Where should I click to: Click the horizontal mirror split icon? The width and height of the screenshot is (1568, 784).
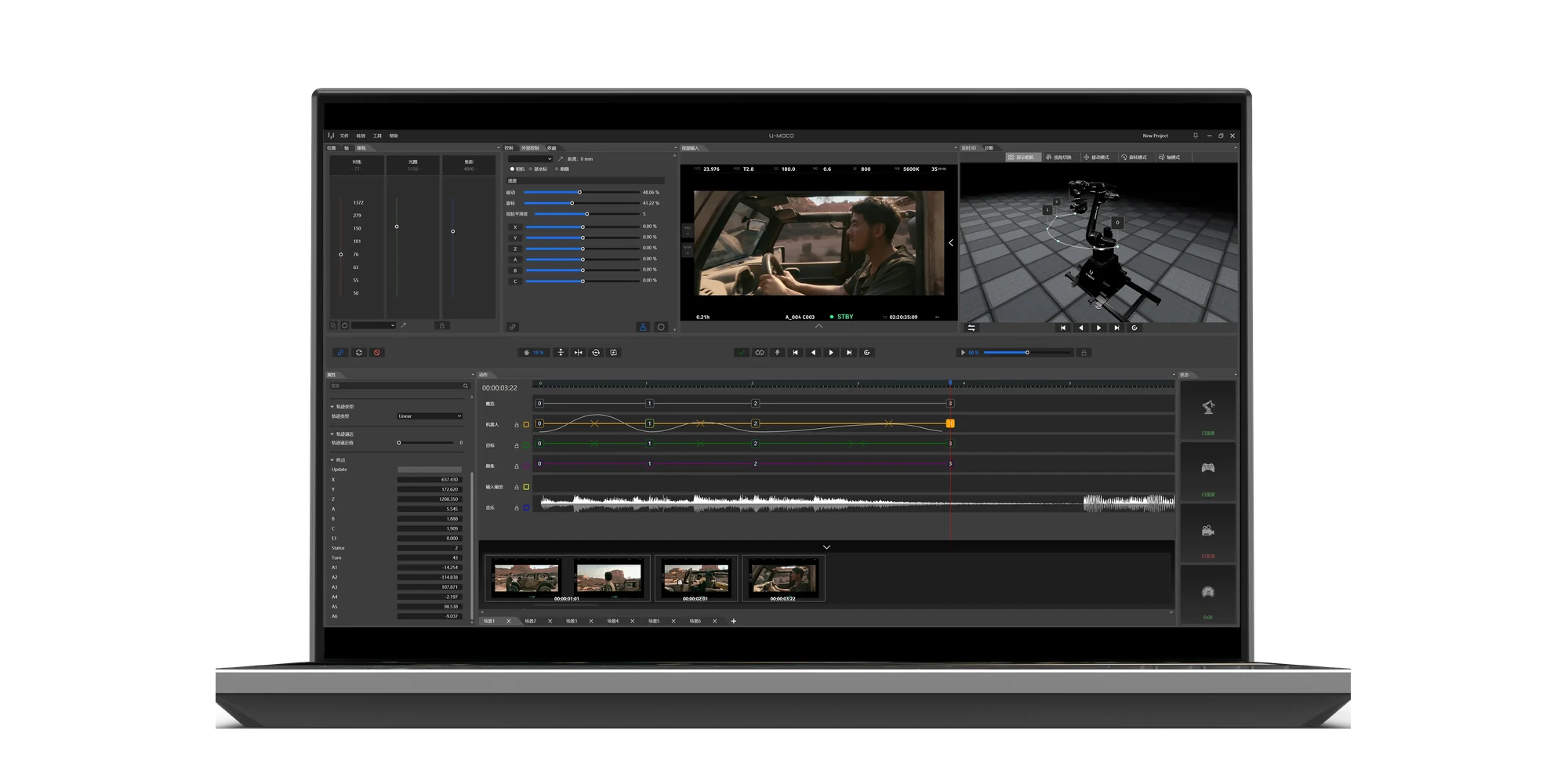(579, 353)
